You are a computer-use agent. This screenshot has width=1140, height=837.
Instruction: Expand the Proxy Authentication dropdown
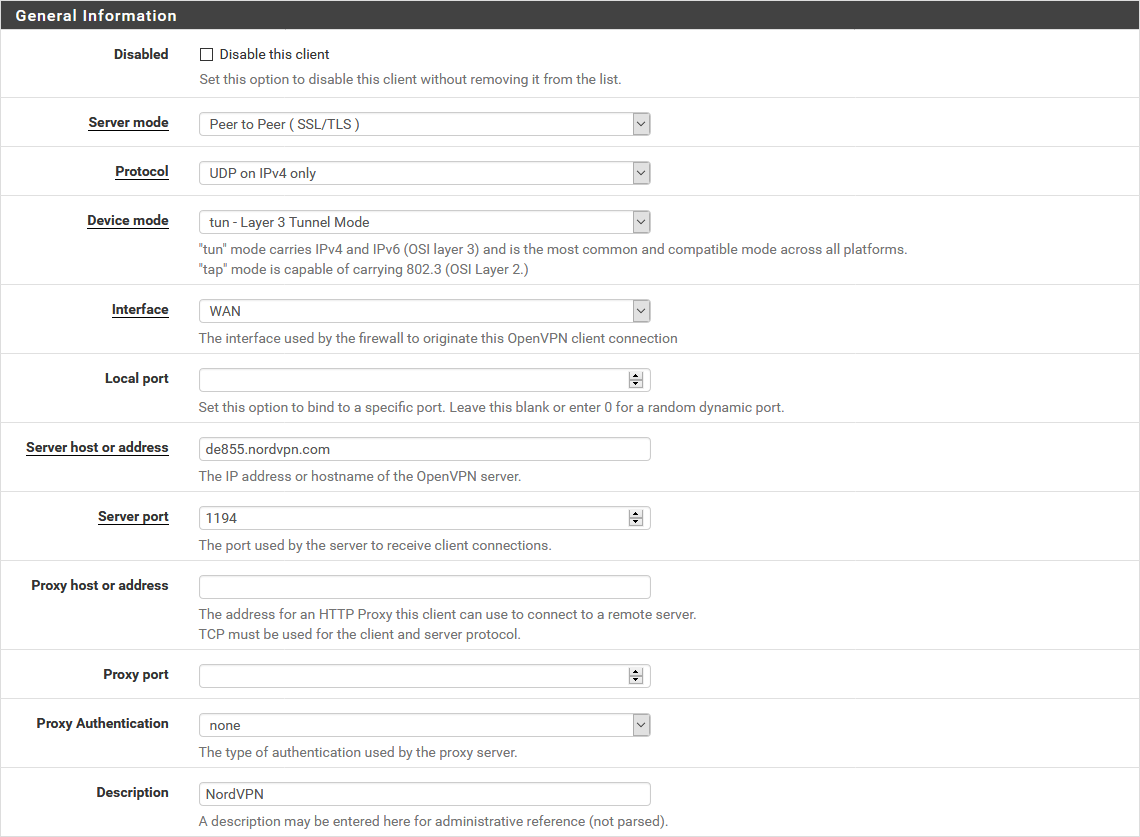coord(424,725)
